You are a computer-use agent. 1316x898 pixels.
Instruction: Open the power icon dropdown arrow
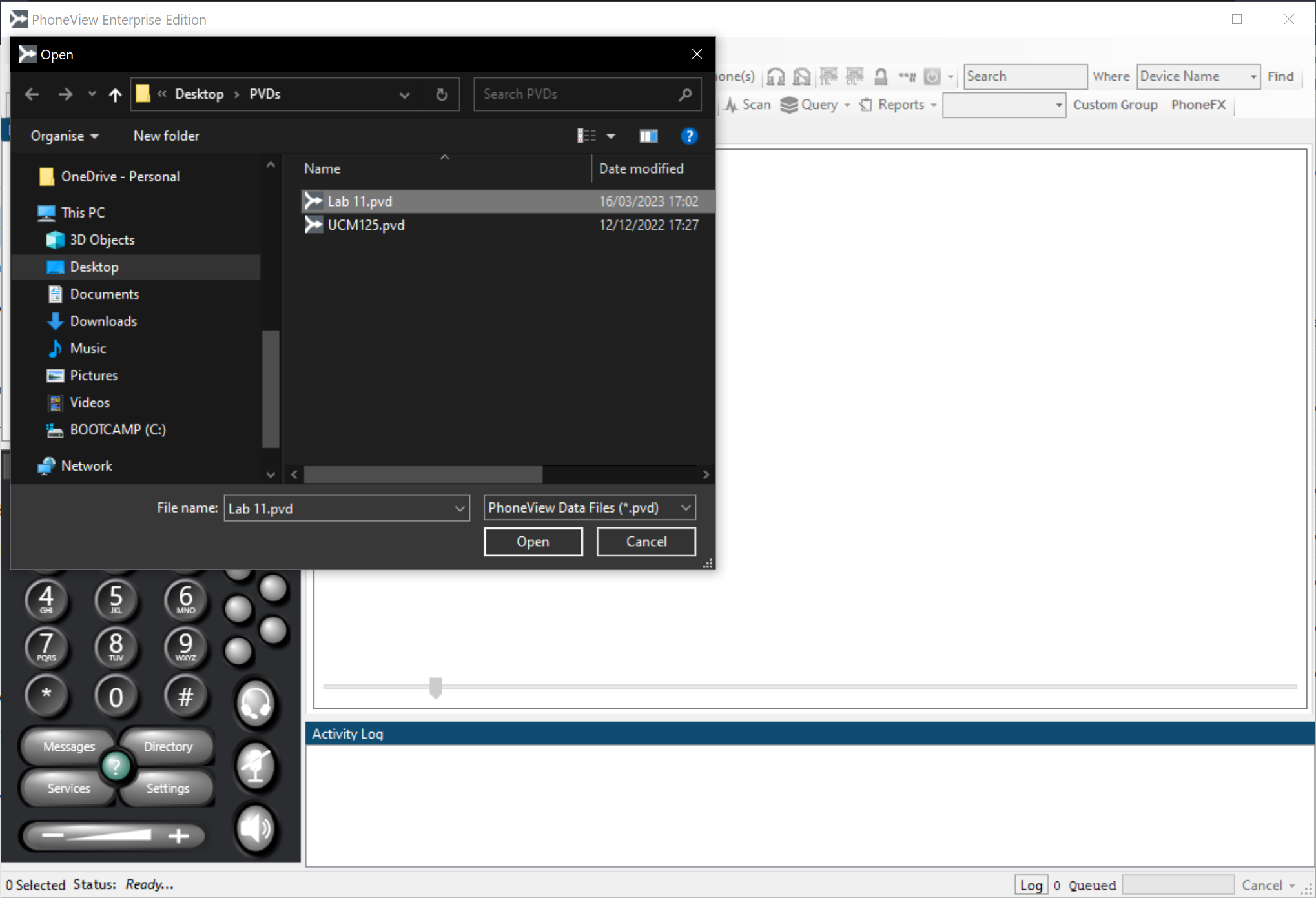pos(951,77)
